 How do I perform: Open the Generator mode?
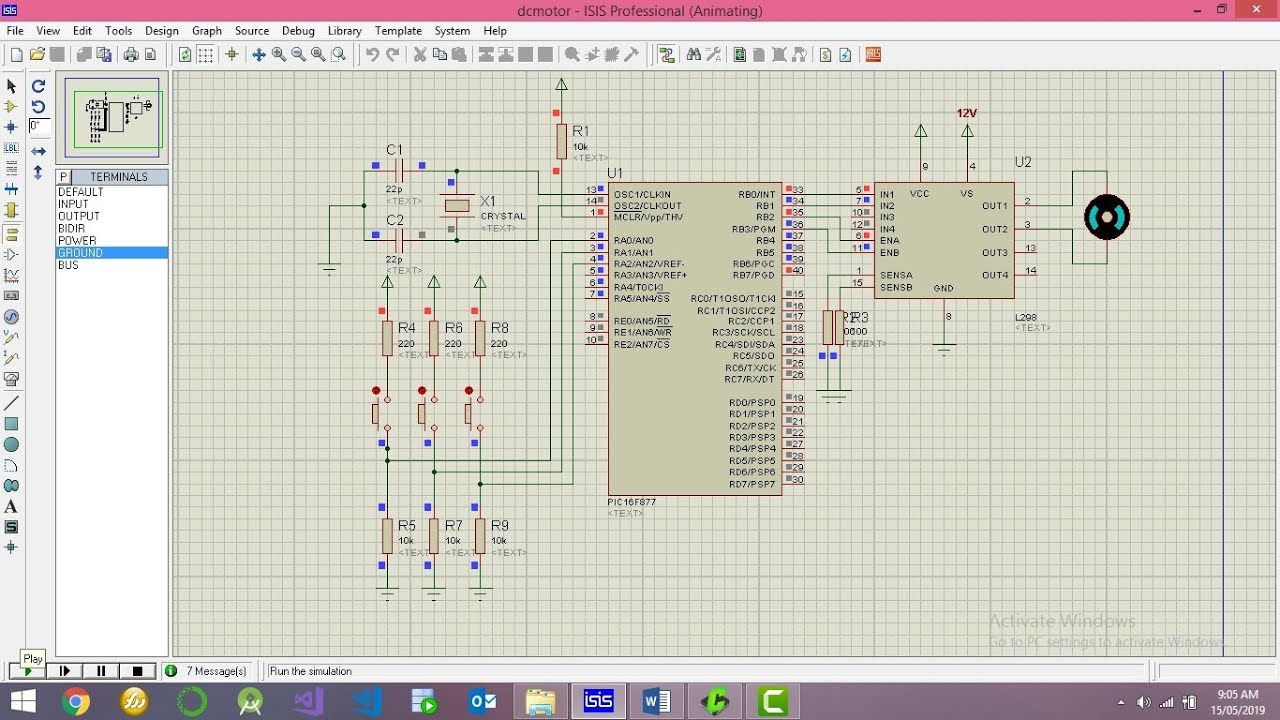click(11, 317)
